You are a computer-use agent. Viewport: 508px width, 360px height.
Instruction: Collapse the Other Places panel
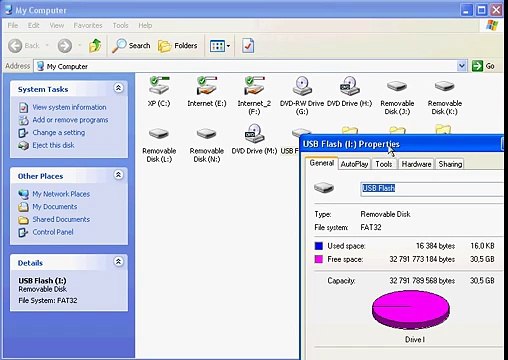tap(118, 175)
